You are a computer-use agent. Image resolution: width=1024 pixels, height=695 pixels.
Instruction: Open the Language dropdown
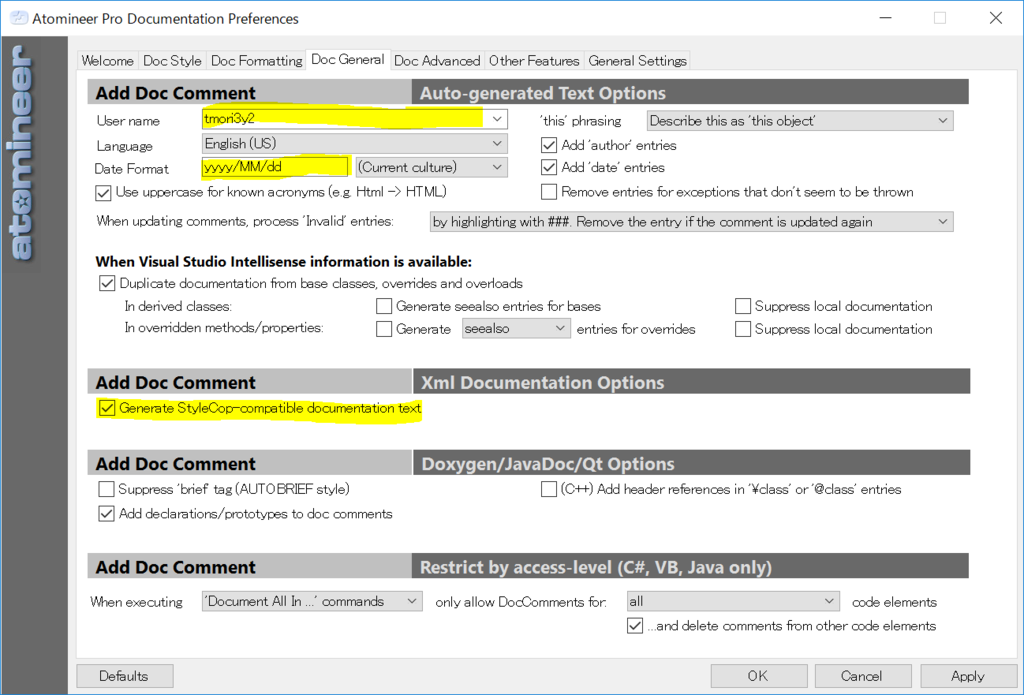coord(355,144)
